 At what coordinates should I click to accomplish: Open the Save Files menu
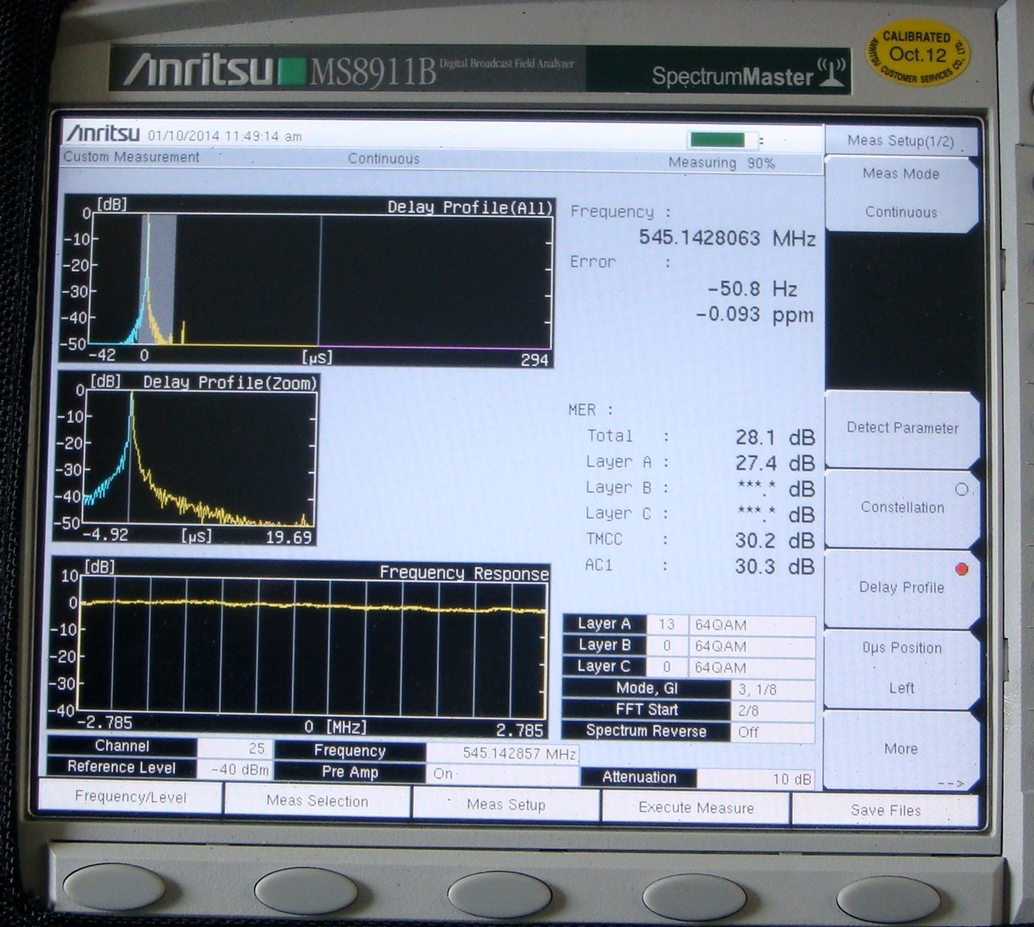click(x=885, y=810)
